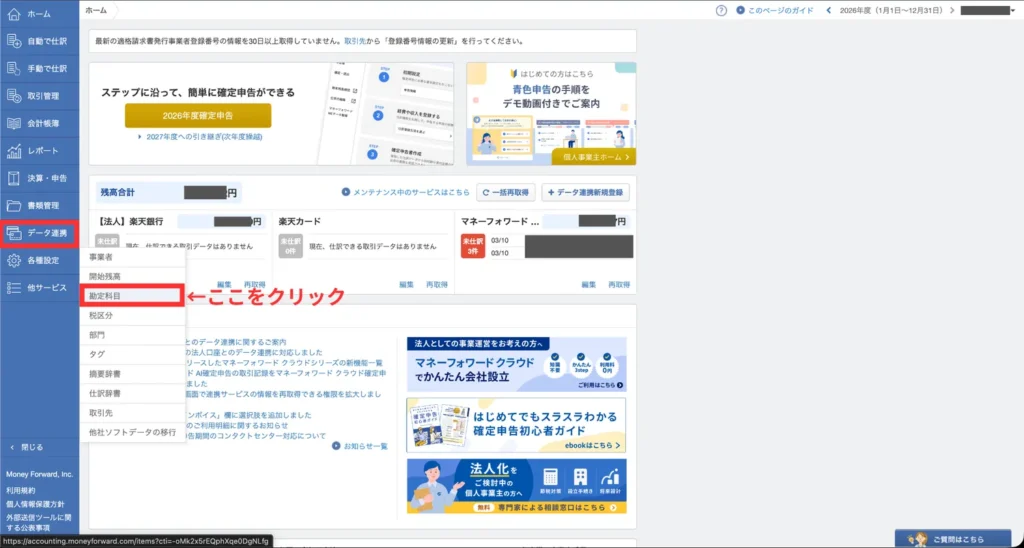Click the データ連携新規登録 button
Viewport: 1024px width, 548px height.
coord(586,193)
